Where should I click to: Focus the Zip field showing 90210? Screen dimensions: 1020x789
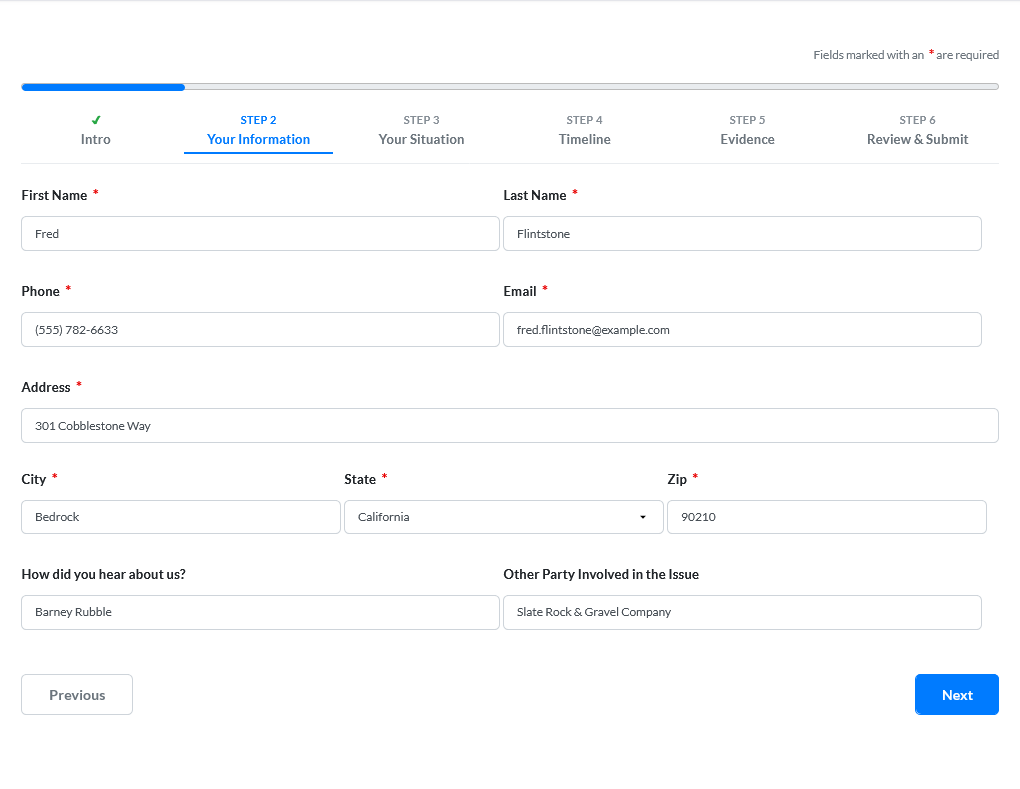[826, 517]
